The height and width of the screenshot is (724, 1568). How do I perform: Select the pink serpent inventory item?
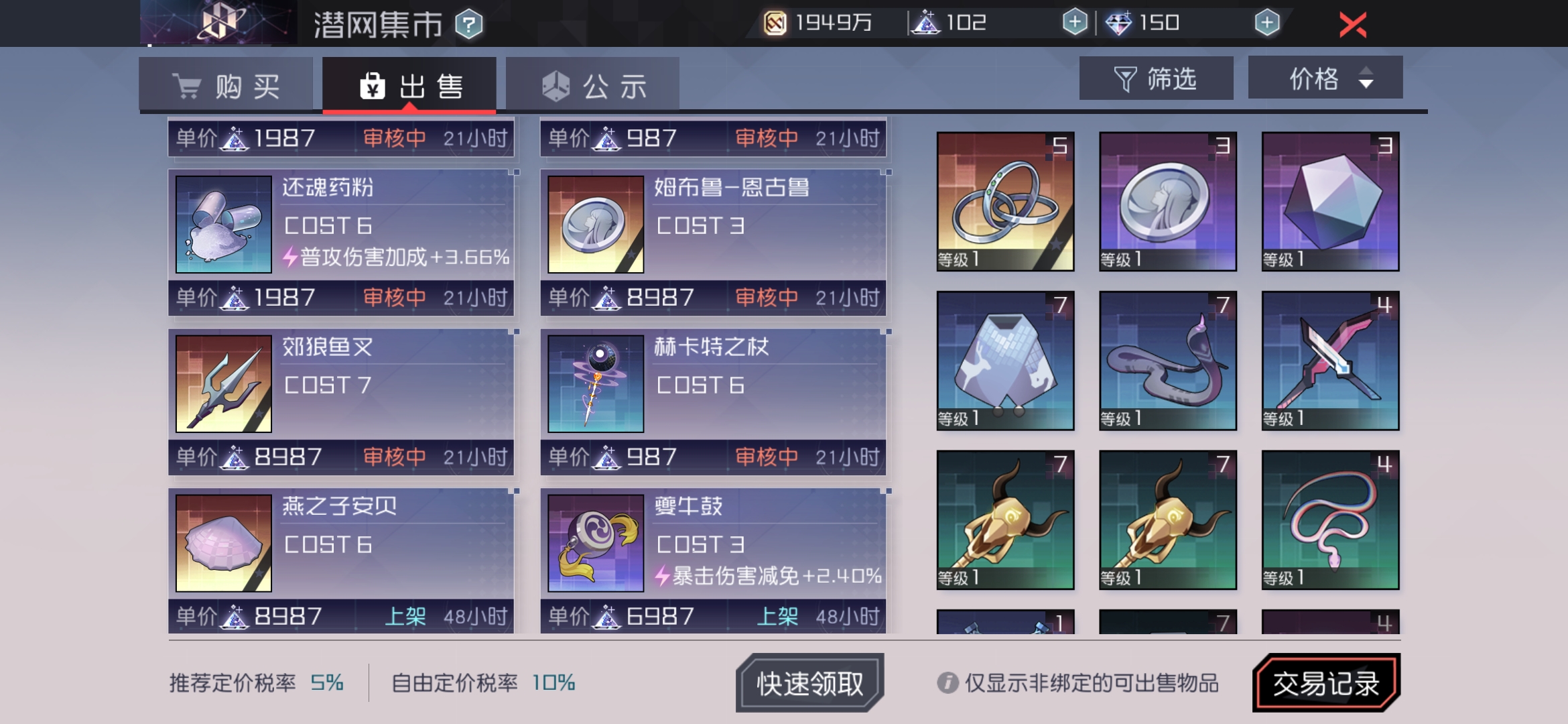[x=1330, y=520]
